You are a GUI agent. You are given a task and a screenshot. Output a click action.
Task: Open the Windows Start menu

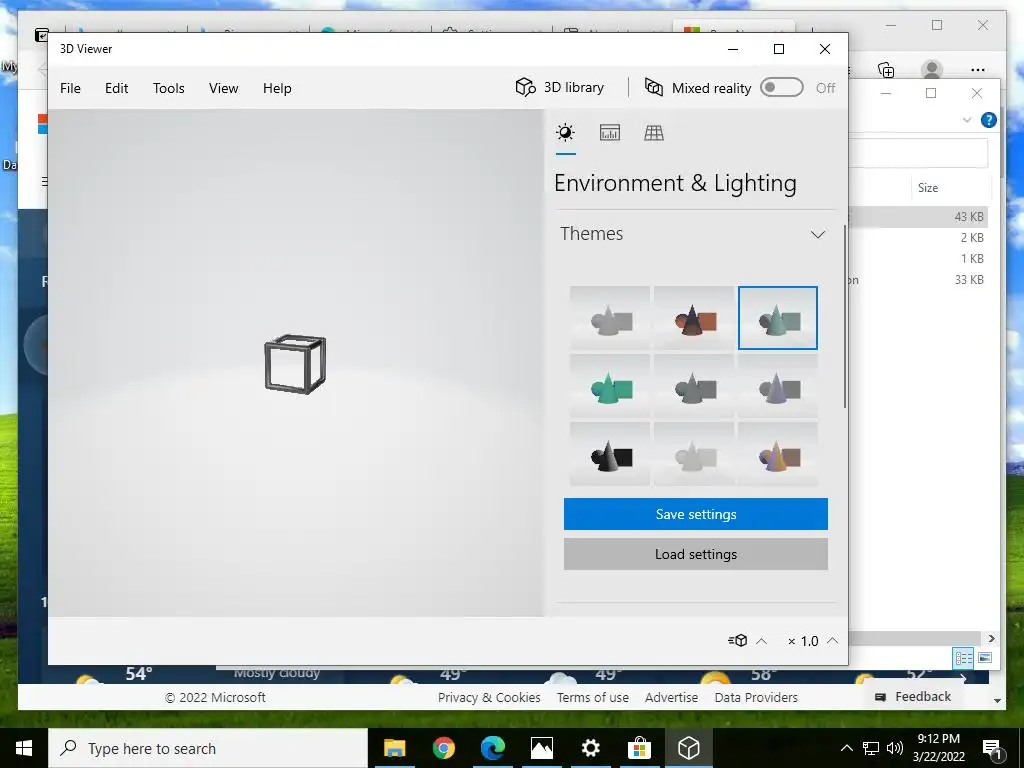pyautogui.click(x=24, y=748)
